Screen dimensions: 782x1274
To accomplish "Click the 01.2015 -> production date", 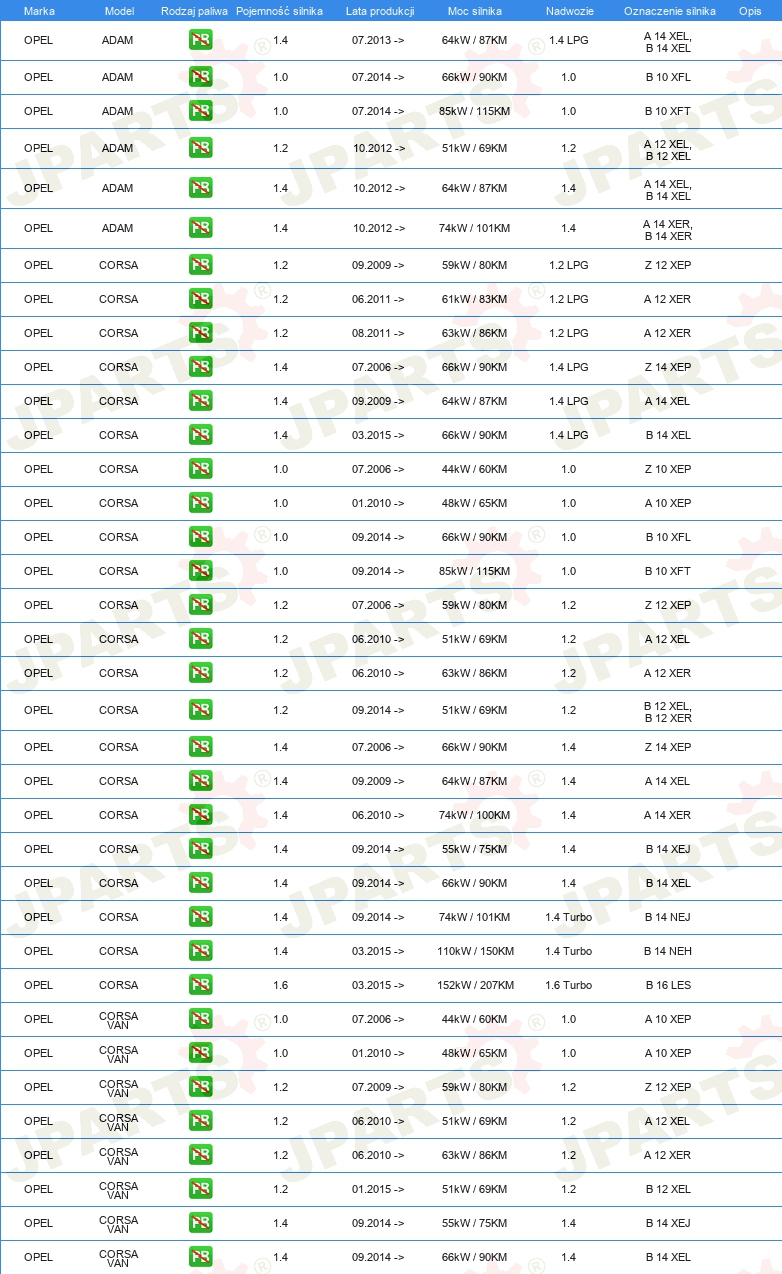I will [x=379, y=1189].
